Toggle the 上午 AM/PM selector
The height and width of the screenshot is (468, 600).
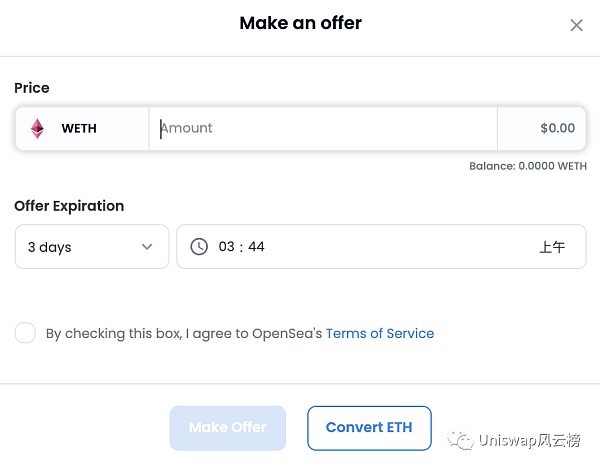(x=552, y=247)
